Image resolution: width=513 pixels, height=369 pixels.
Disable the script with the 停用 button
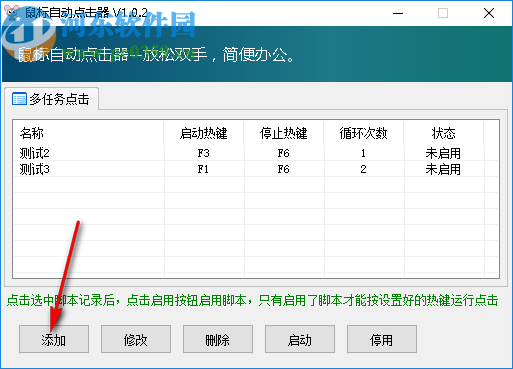click(x=382, y=339)
